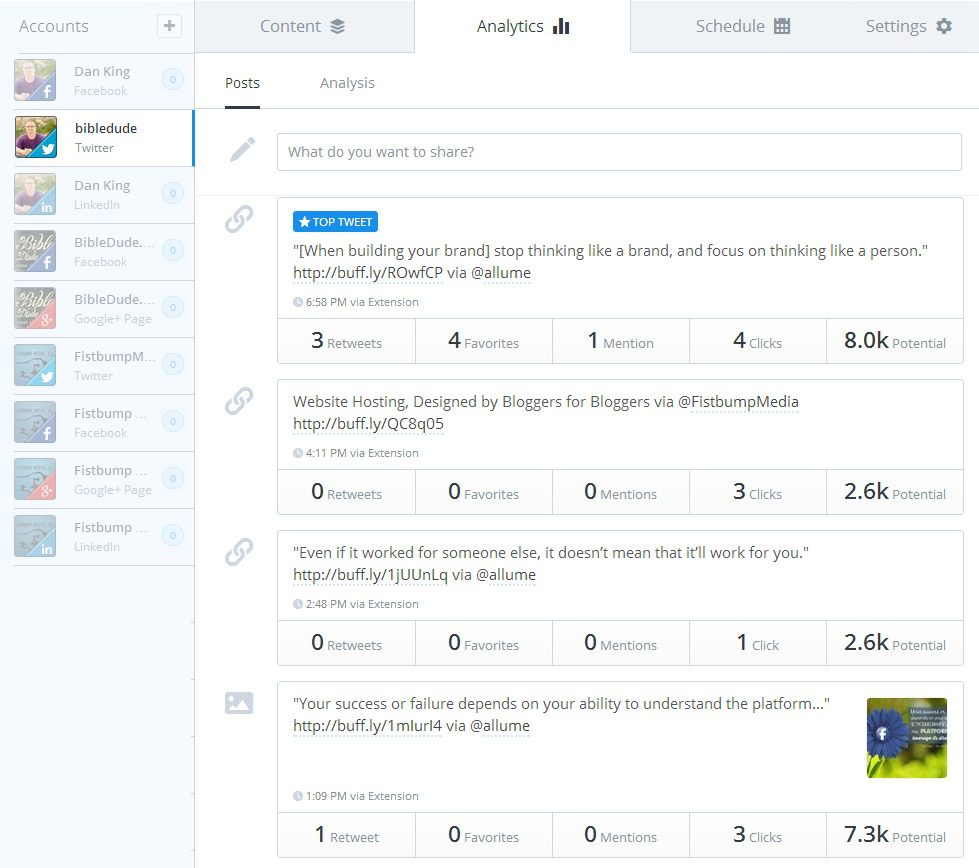
Task: Click the photo icon next to the bottom post
Action: pos(238,703)
